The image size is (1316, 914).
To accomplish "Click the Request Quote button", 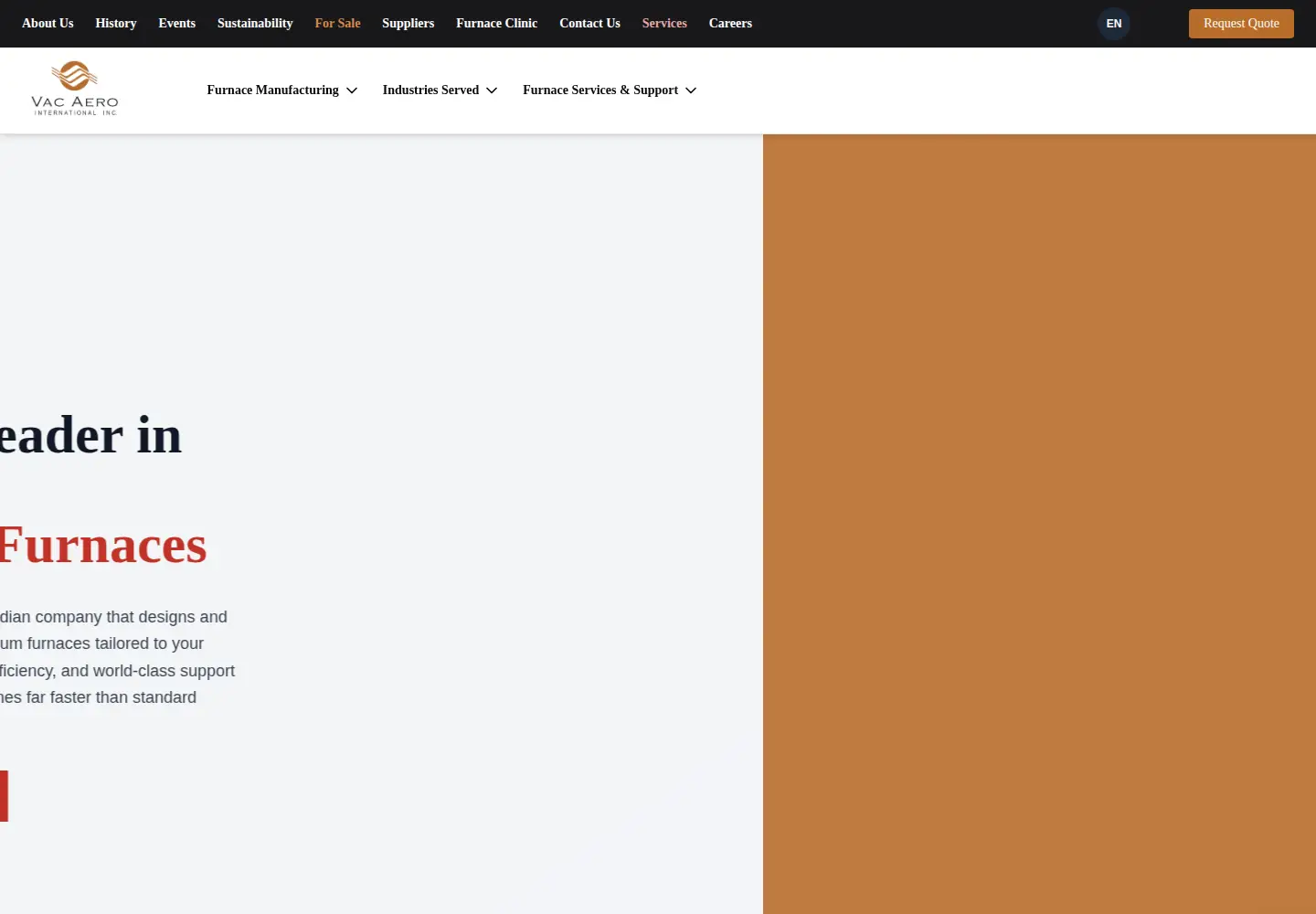I will (1241, 24).
